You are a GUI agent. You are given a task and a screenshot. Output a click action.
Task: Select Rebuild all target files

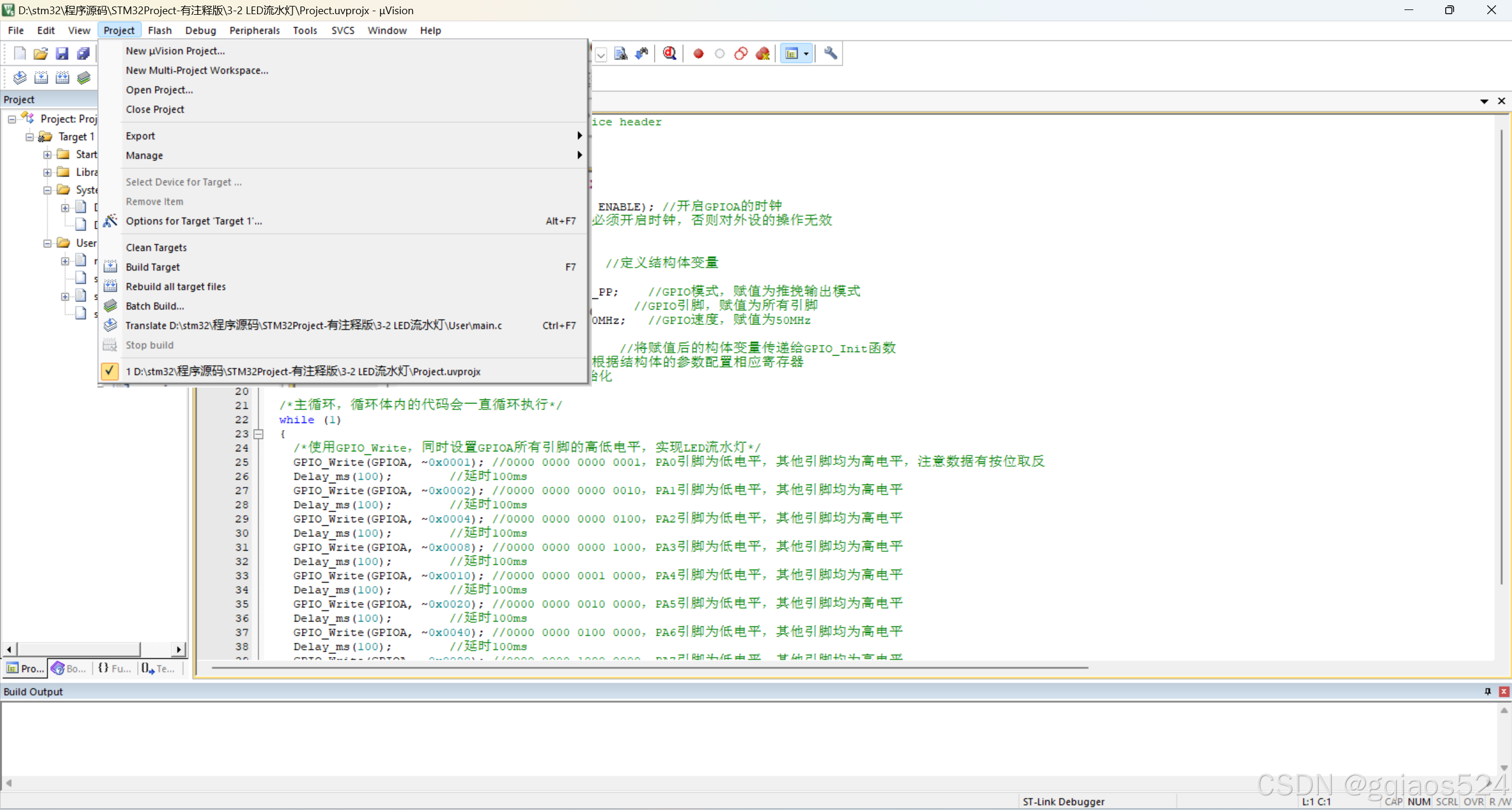pyautogui.click(x=175, y=287)
